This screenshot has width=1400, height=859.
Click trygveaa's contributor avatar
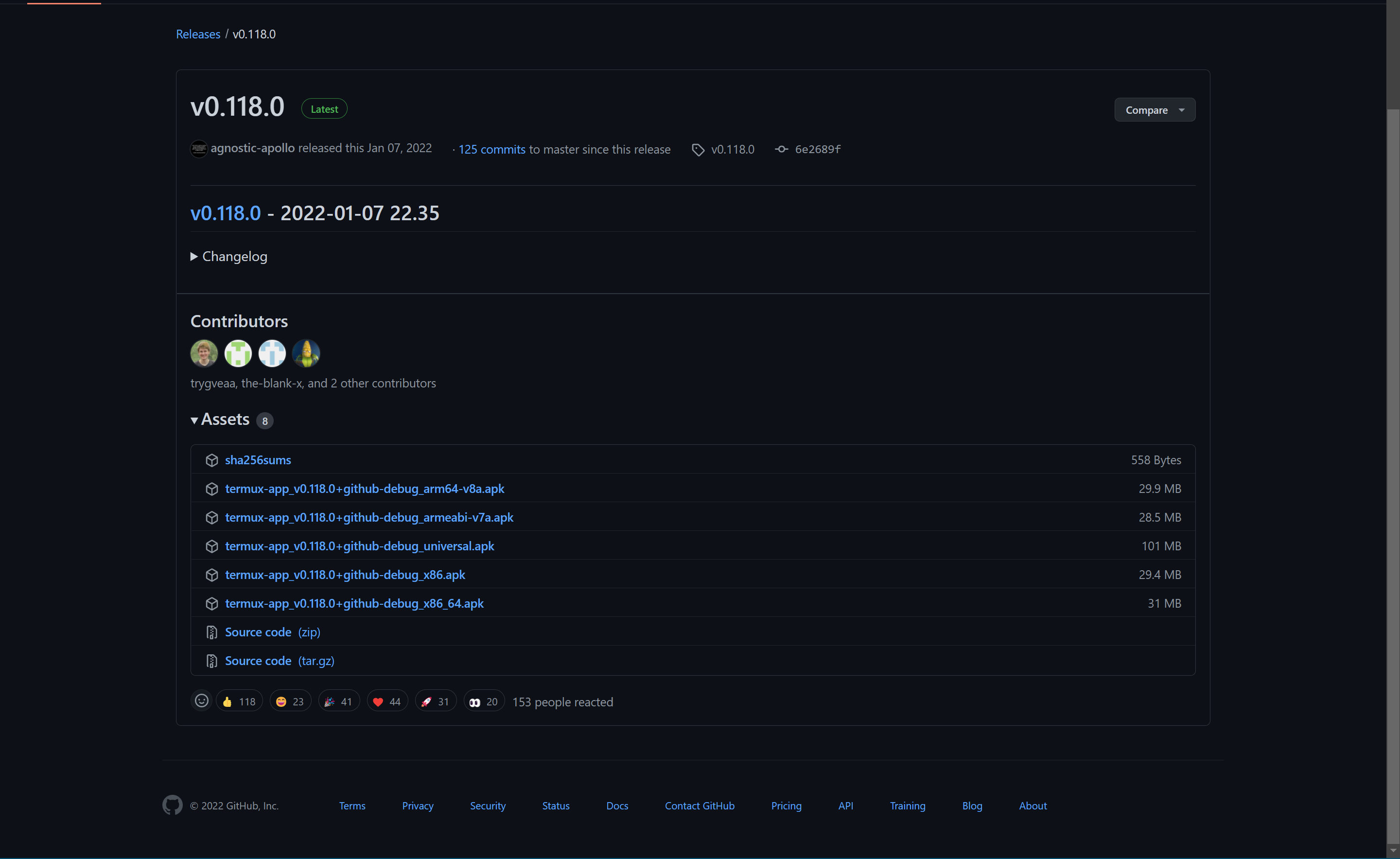(204, 353)
